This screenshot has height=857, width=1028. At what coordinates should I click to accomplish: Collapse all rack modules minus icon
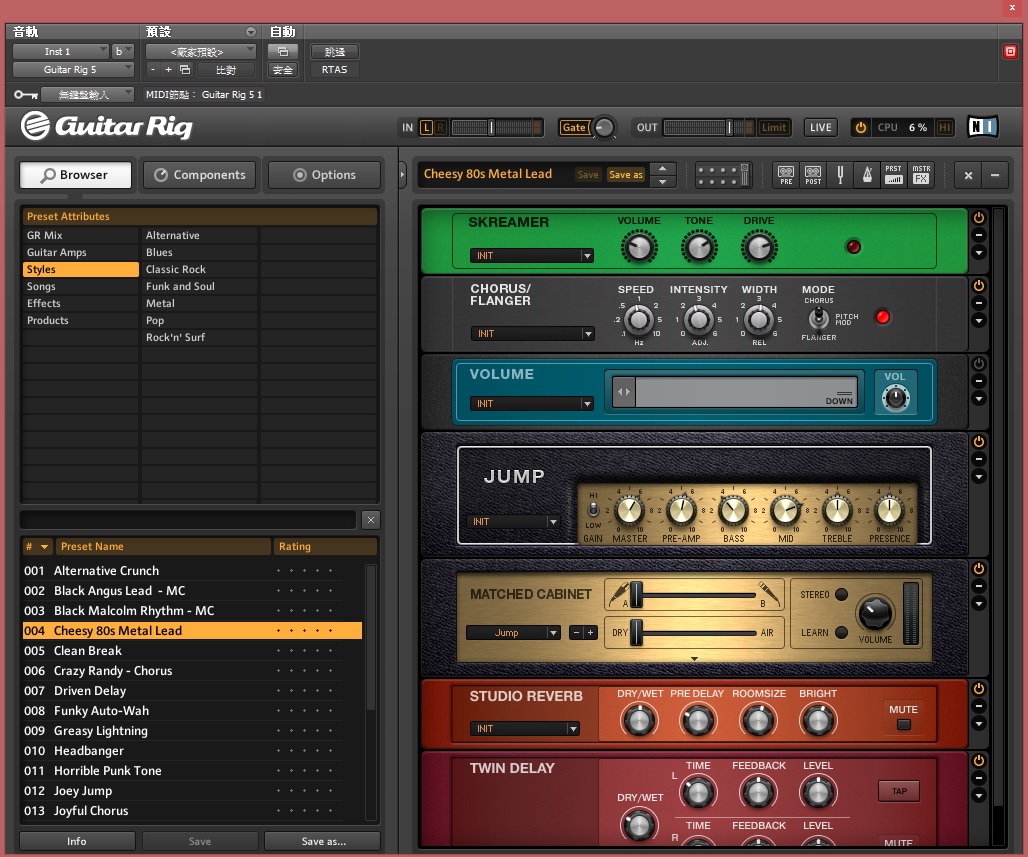[x=995, y=175]
